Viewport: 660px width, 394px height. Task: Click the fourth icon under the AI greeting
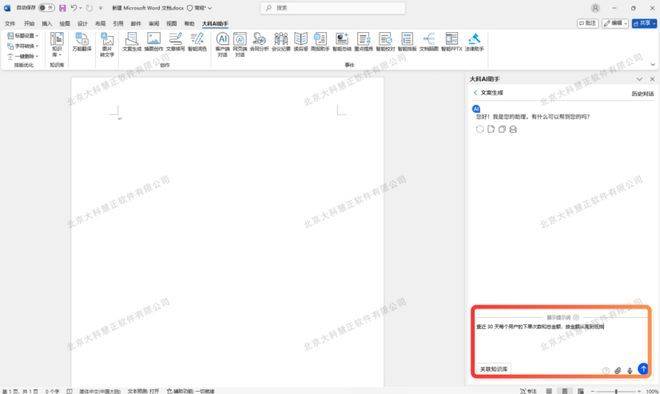513,129
